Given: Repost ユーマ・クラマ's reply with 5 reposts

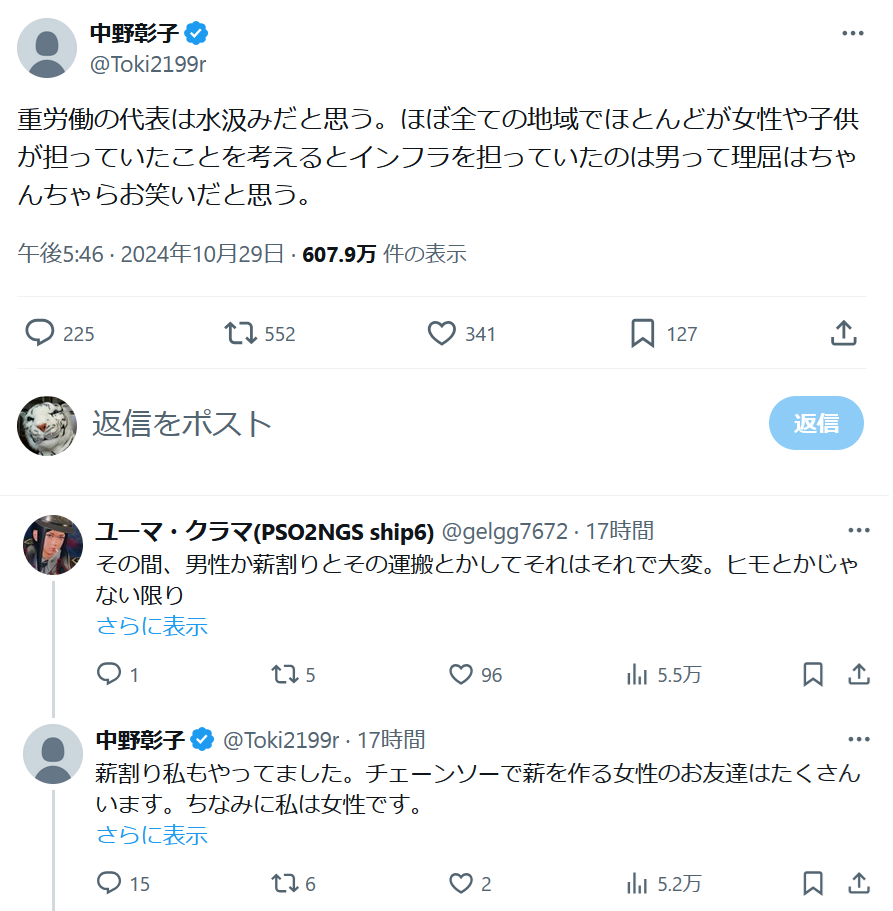Looking at the screenshot, I should click(x=285, y=675).
